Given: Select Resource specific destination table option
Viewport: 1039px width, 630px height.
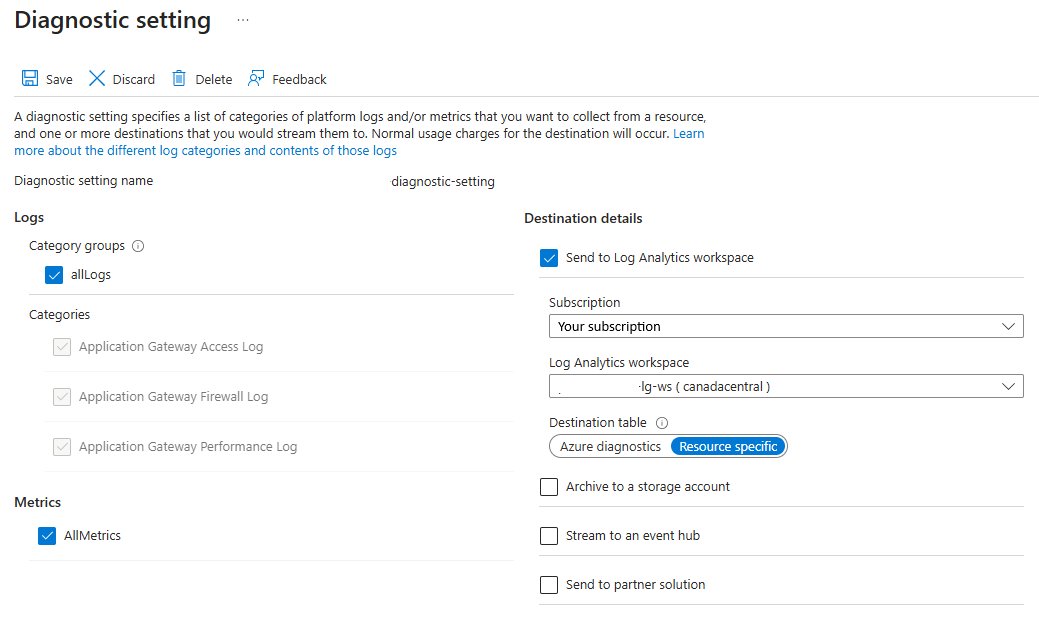Looking at the screenshot, I should click(x=728, y=447).
